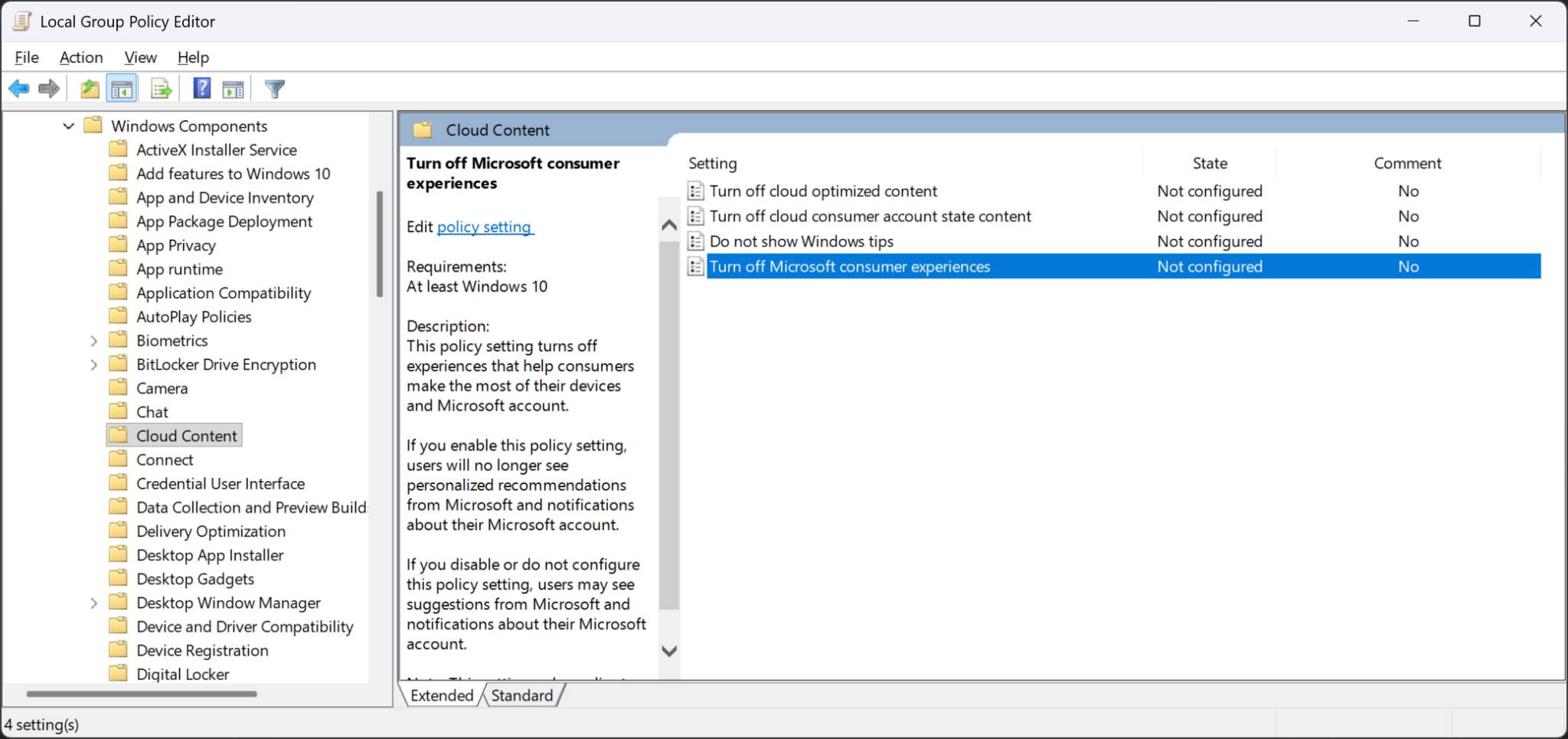Switch to the Standard tab
Viewport: 1568px width, 739px height.
pyautogui.click(x=521, y=695)
